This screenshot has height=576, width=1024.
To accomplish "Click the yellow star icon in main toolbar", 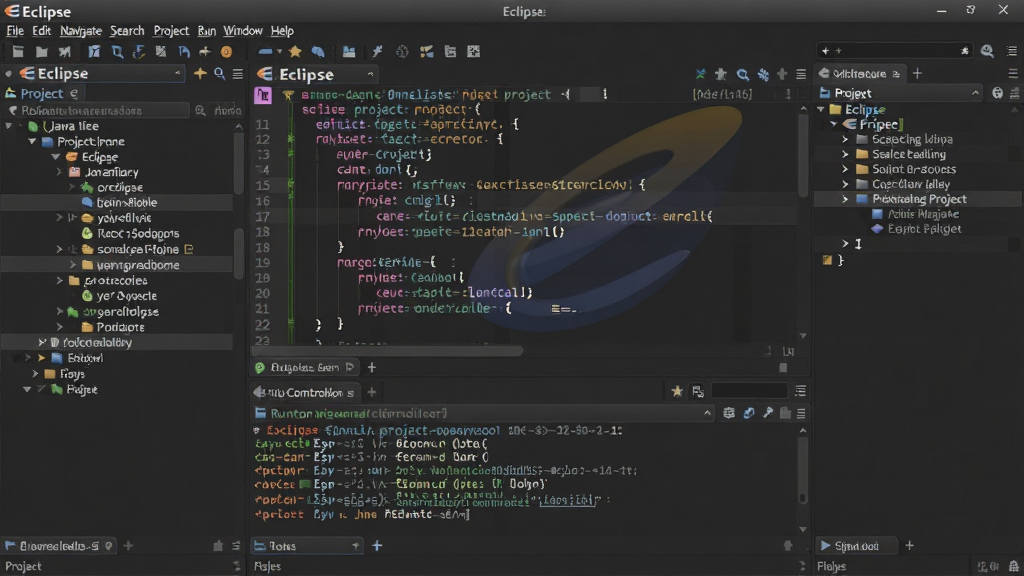I will point(295,52).
